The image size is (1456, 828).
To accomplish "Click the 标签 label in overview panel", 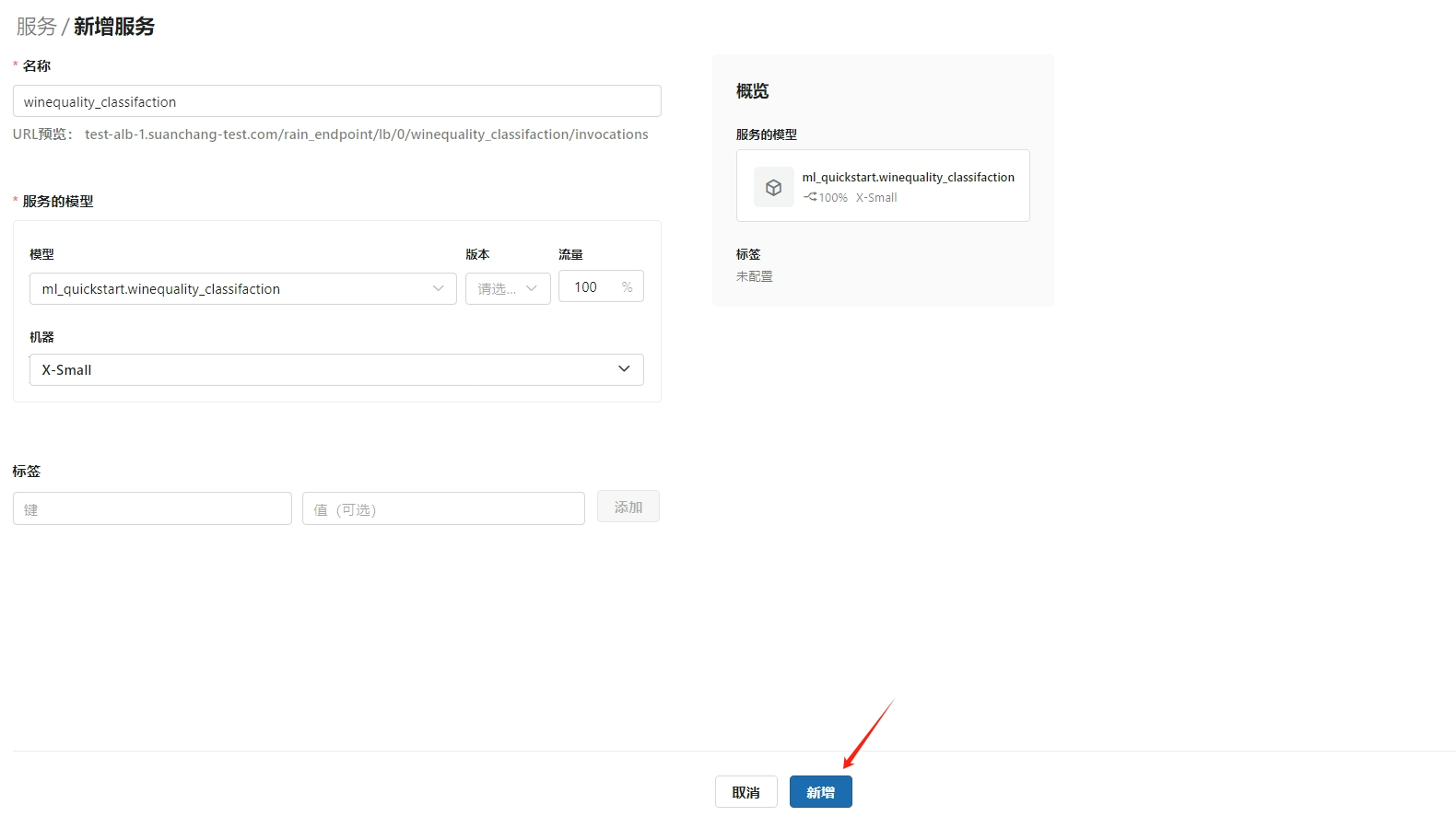I will 748,254.
